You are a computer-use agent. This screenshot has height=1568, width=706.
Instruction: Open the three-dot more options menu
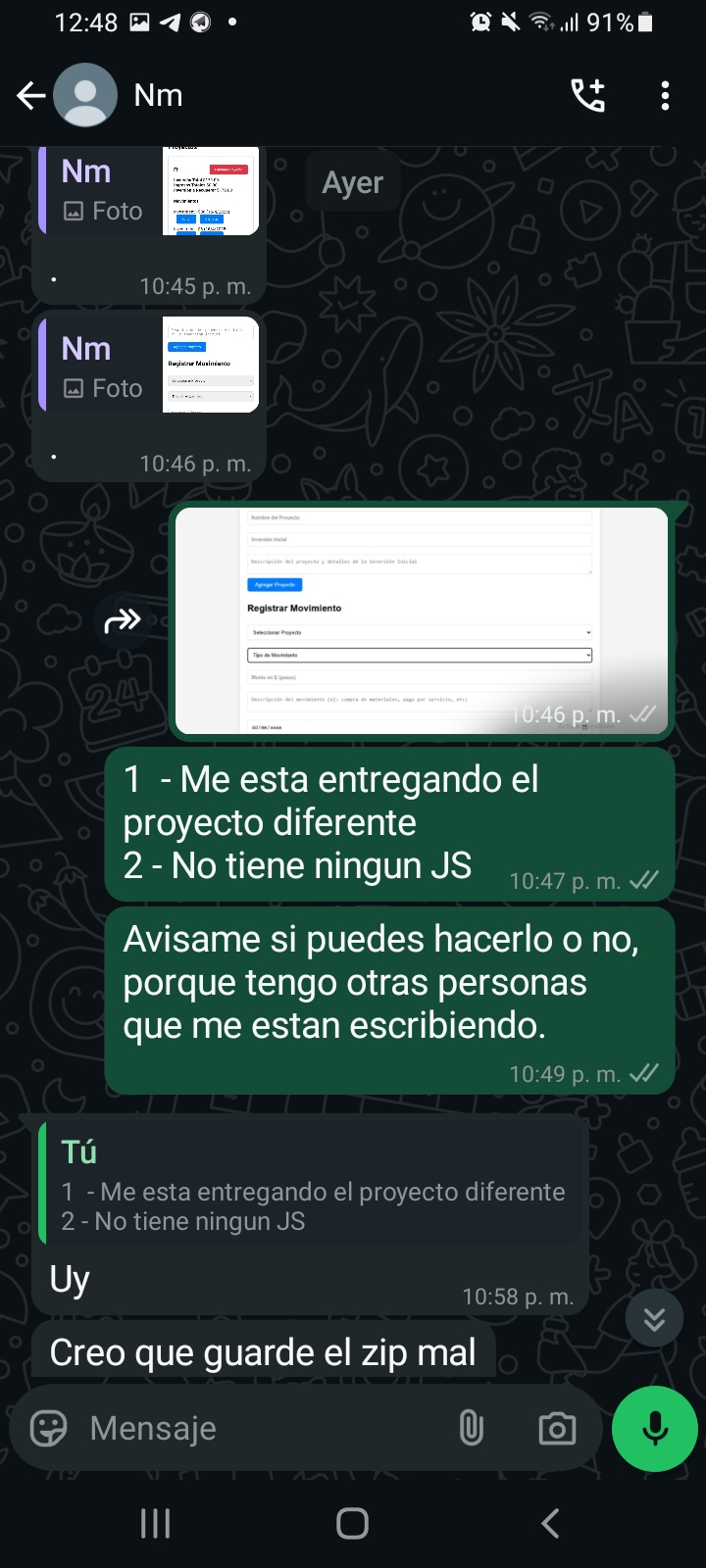point(665,95)
